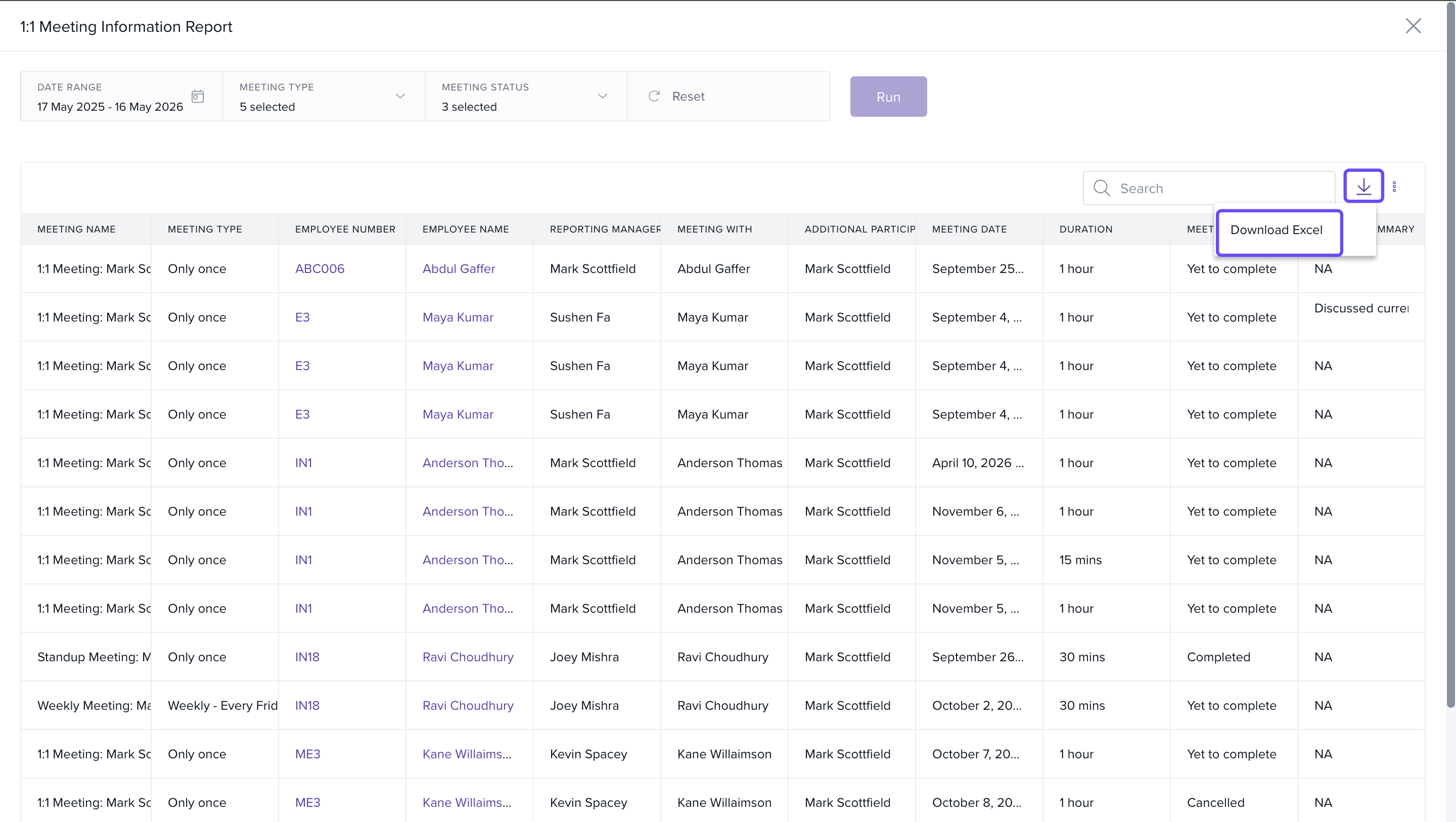Image resolution: width=1456 pixels, height=822 pixels.
Task: Sort by the Meeting With column header
Action: point(715,229)
